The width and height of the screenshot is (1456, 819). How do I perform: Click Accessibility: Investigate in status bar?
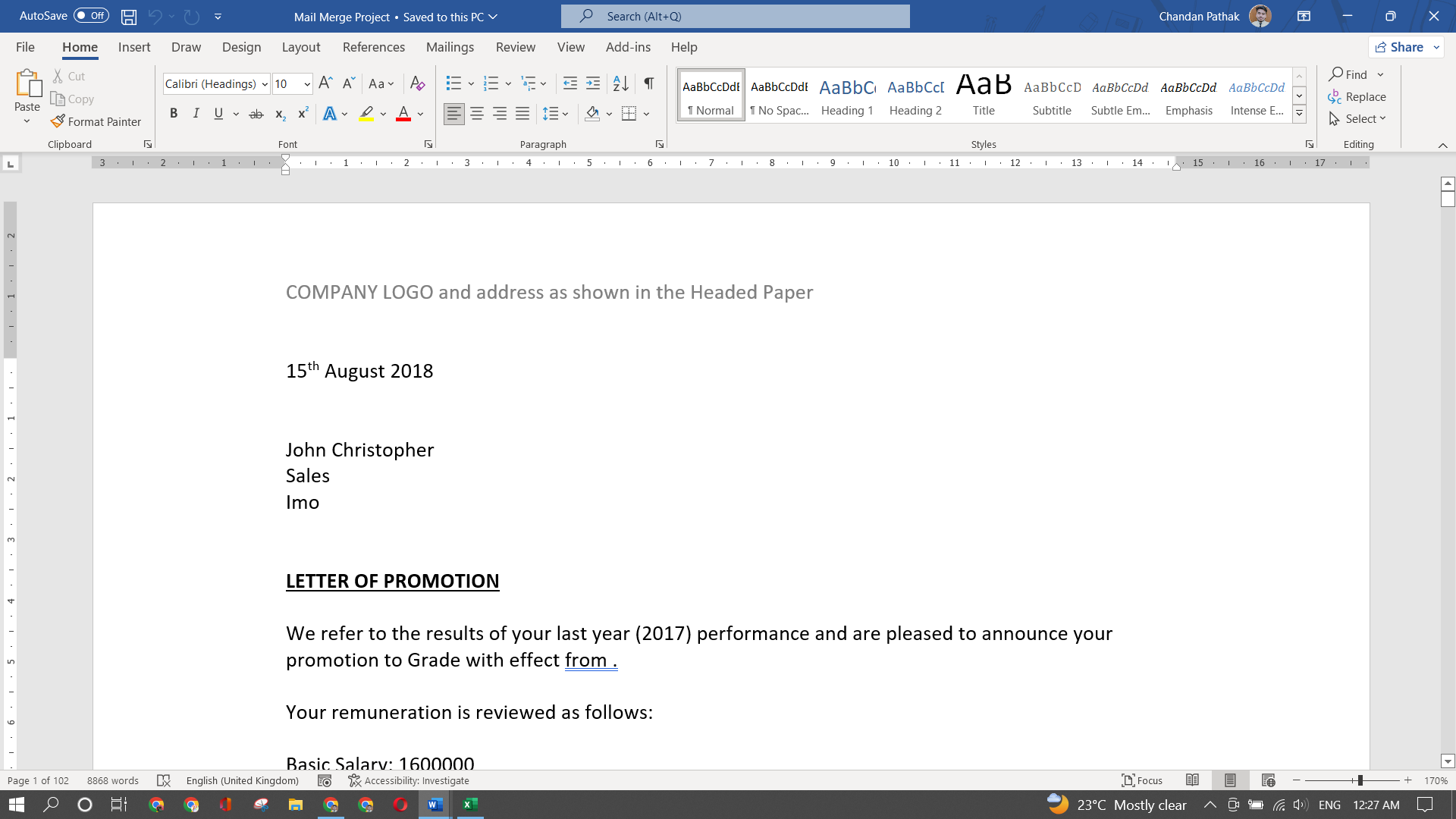409,780
